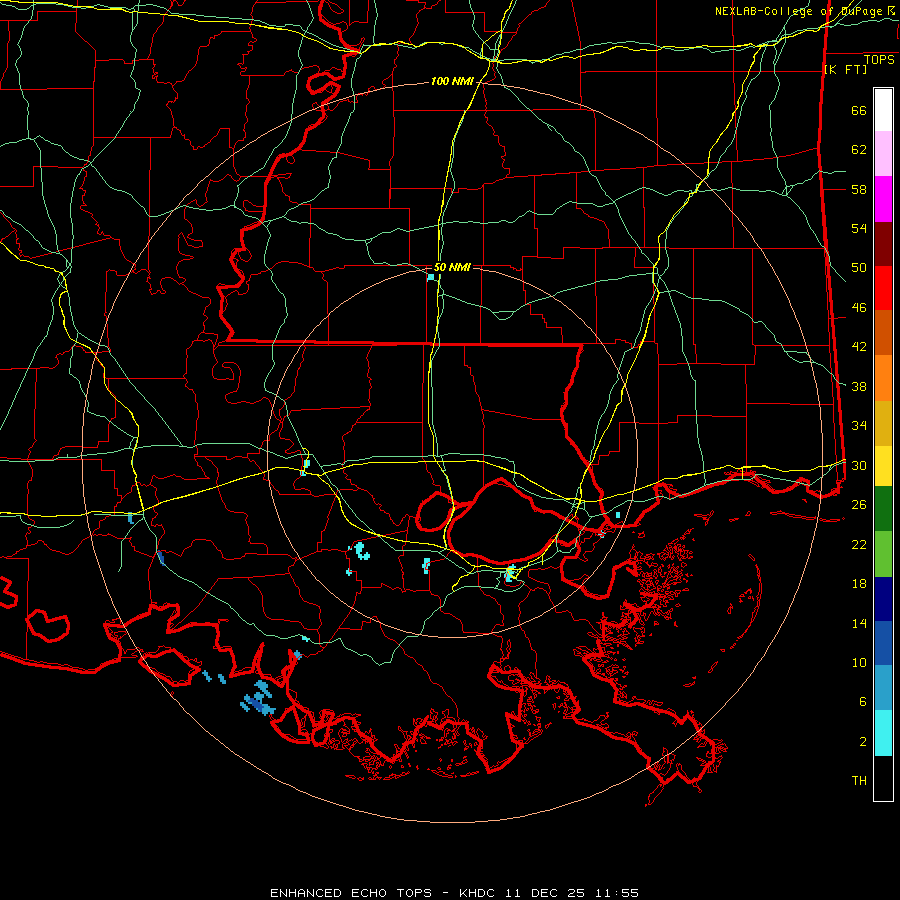
Task: Click the "TH" threshold label
Action: pos(859,781)
